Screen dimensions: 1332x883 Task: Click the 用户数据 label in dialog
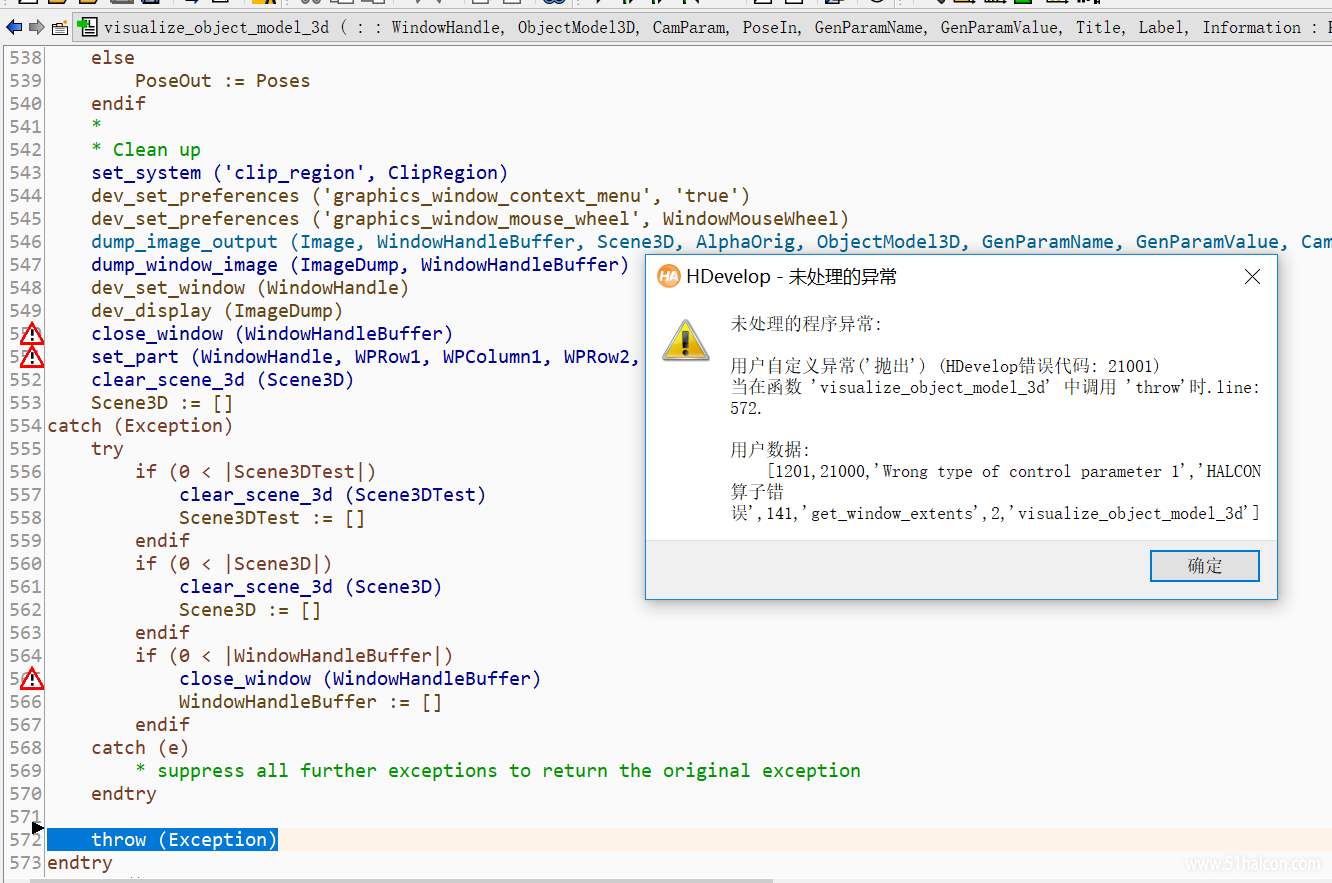tap(771, 449)
